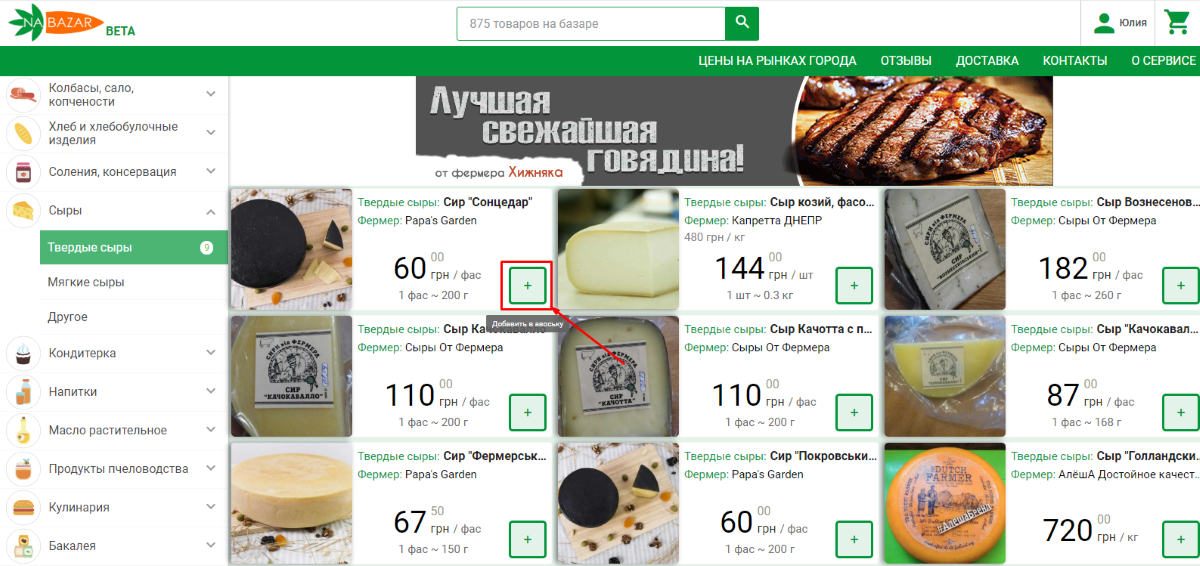The image size is (1200, 566).
Task: Expand the Кулинария category chevron
Action: click(x=211, y=507)
